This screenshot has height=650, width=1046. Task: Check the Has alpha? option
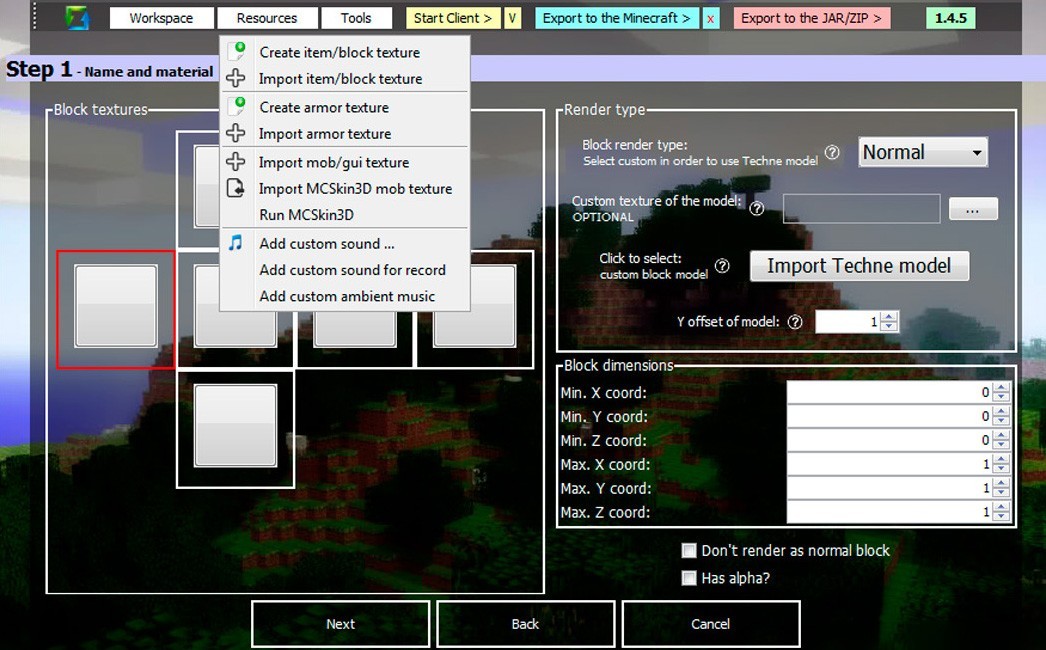pos(688,577)
